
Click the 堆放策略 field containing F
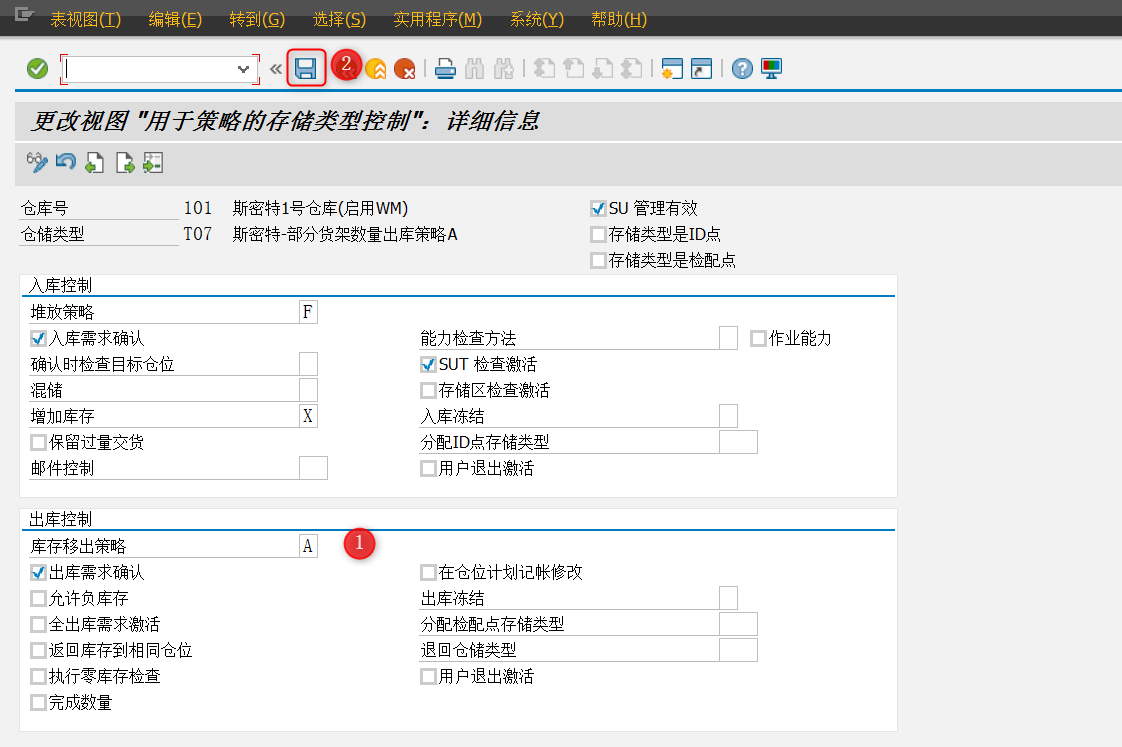point(308,312)
